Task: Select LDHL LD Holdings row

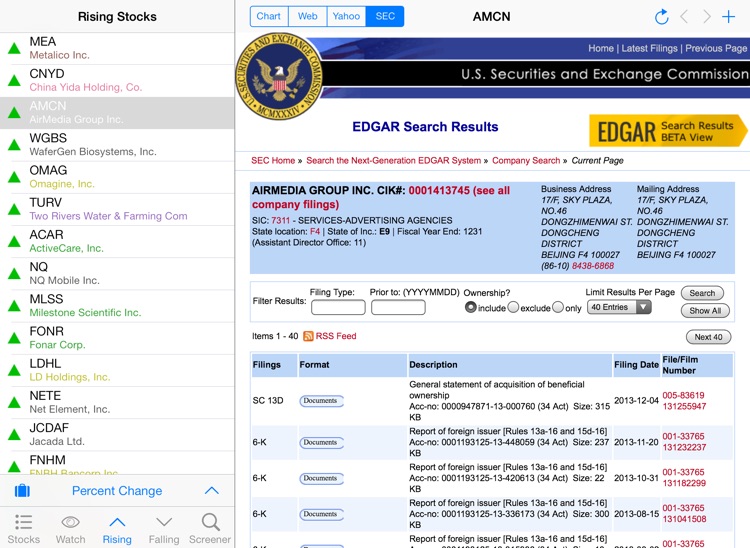Action: [x=117, y=370]
